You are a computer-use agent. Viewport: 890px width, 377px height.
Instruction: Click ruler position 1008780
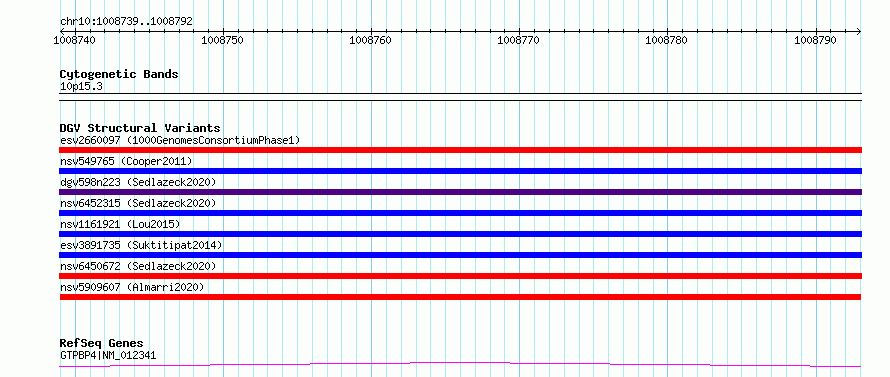[667, 40]
